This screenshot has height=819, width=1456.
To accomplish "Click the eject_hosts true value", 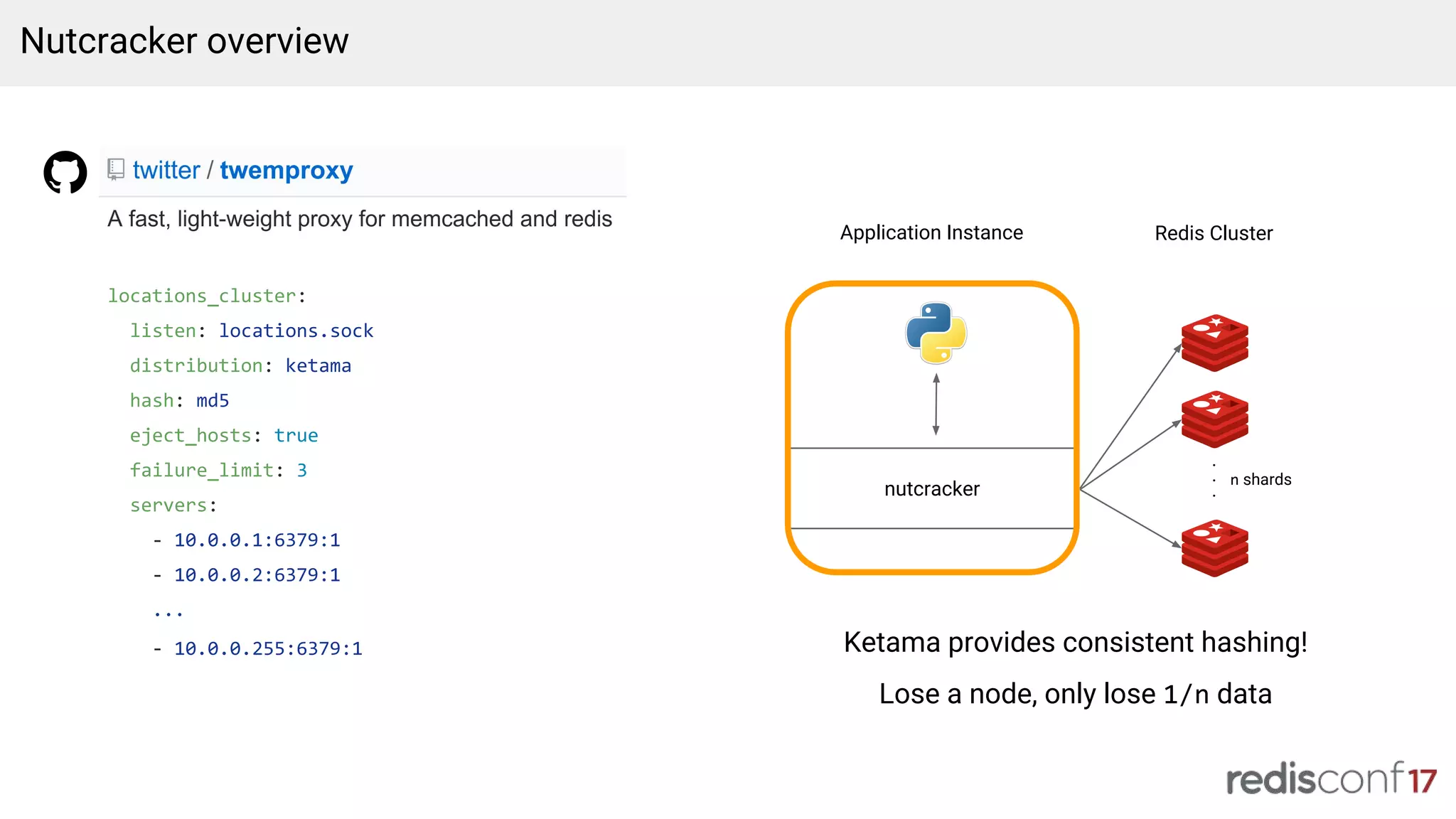I will point(296,435).
